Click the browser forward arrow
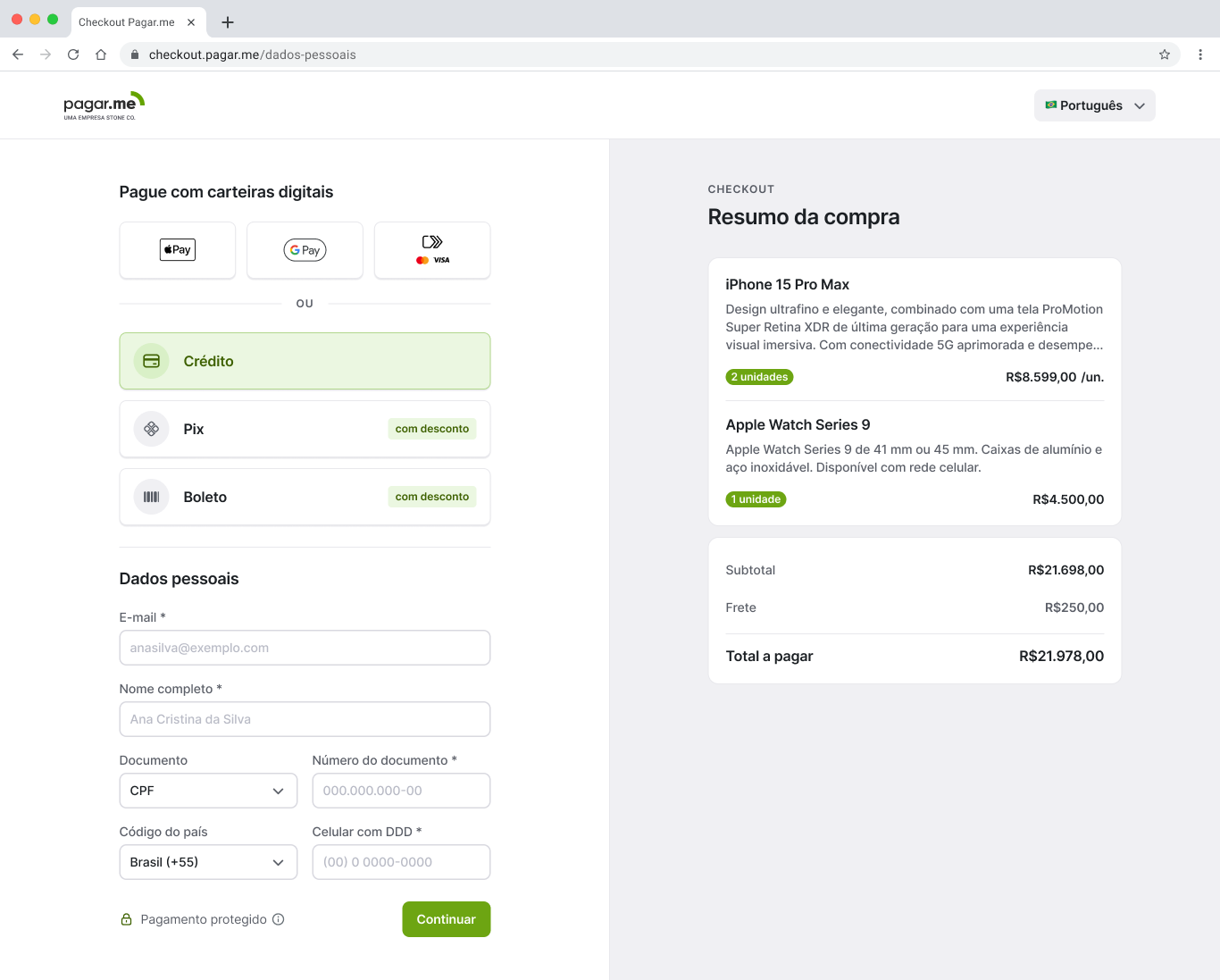Image resolution: width=1220 pixels, height=980 pixels. coord(46,54)
